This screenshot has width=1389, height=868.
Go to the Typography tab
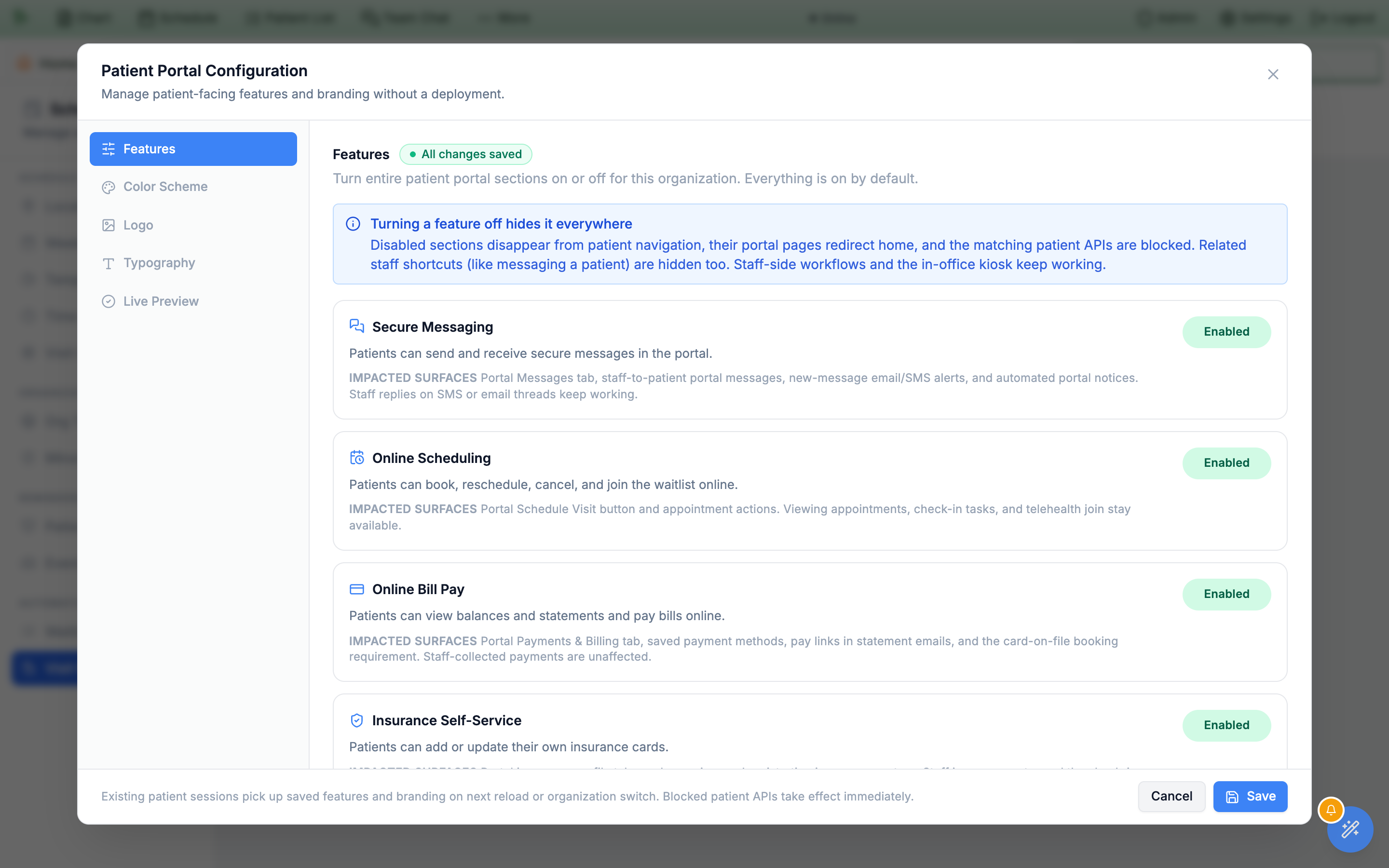pyautogui.click(x=193, y=263)
